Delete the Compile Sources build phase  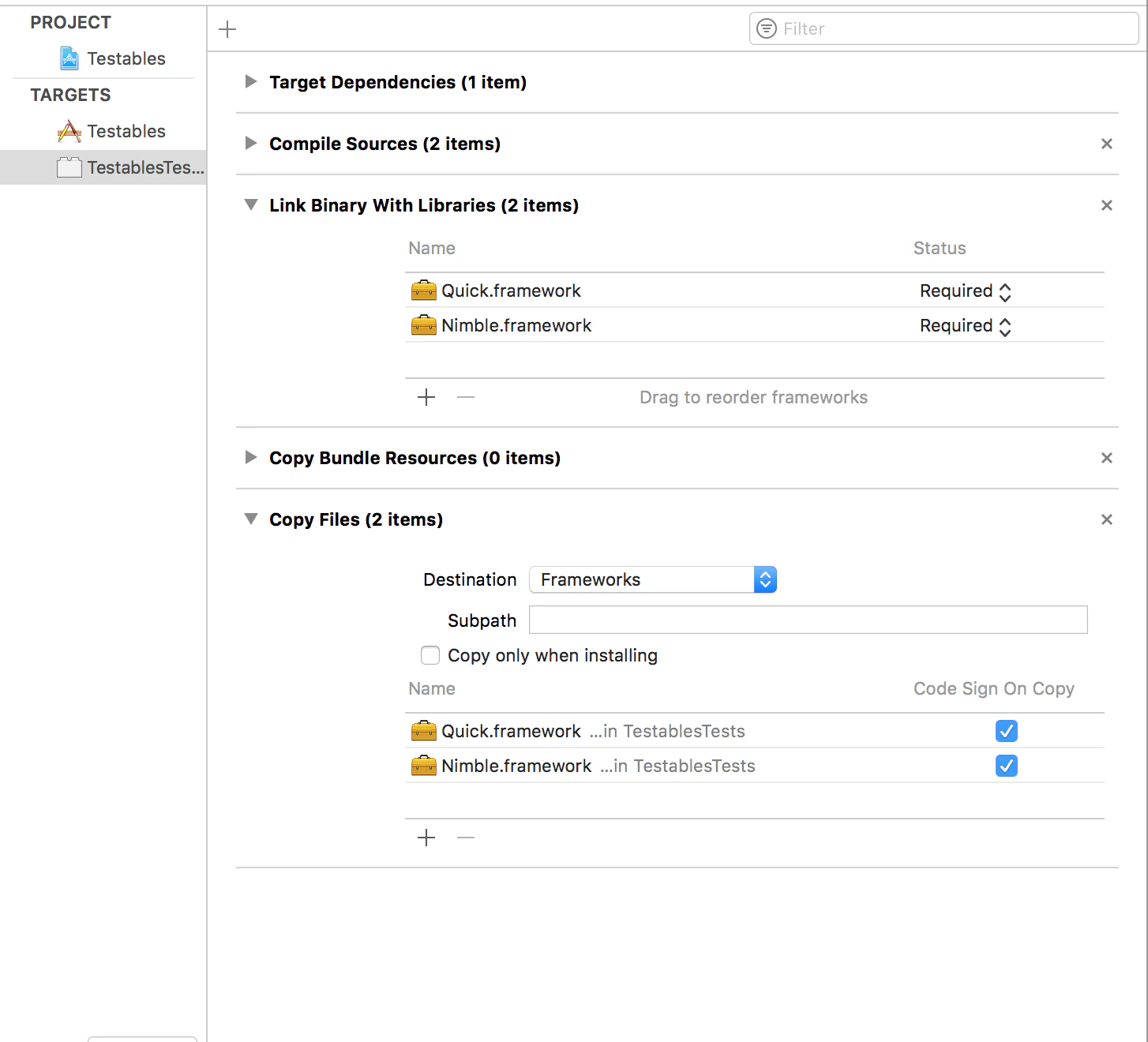pyautogui.click(x=1107, y=144)
